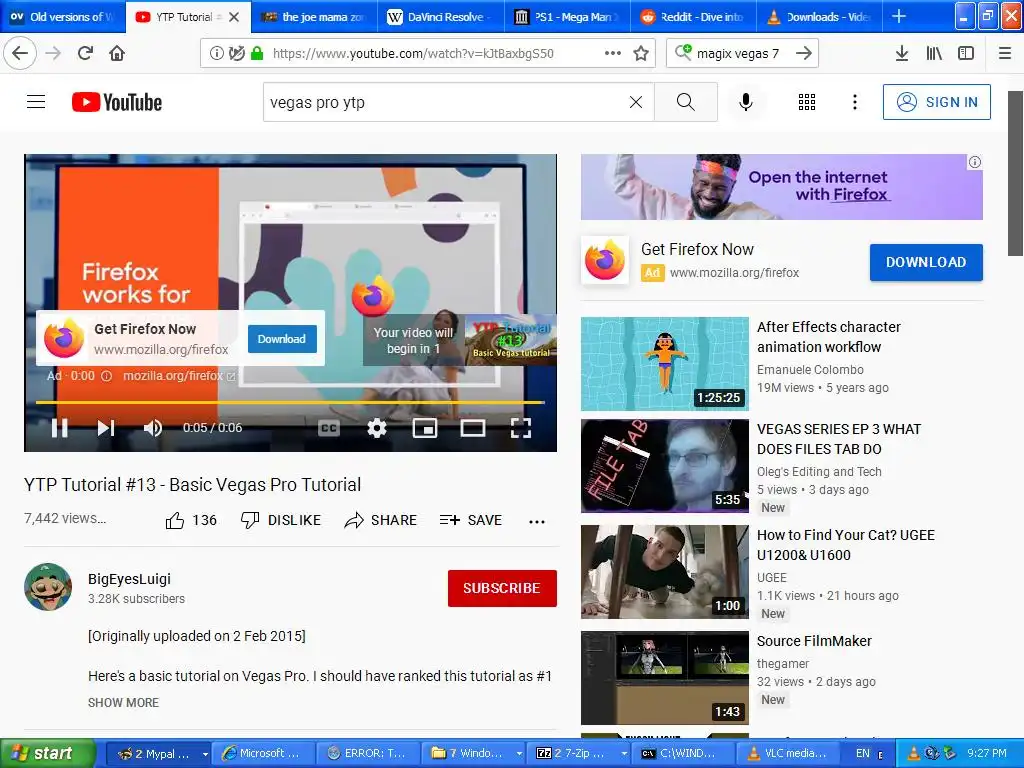The height and width of the screenshot is (768, 1024).
Task: Open the Source FilmMaker video thumbnail
Action: coord(665,677)
